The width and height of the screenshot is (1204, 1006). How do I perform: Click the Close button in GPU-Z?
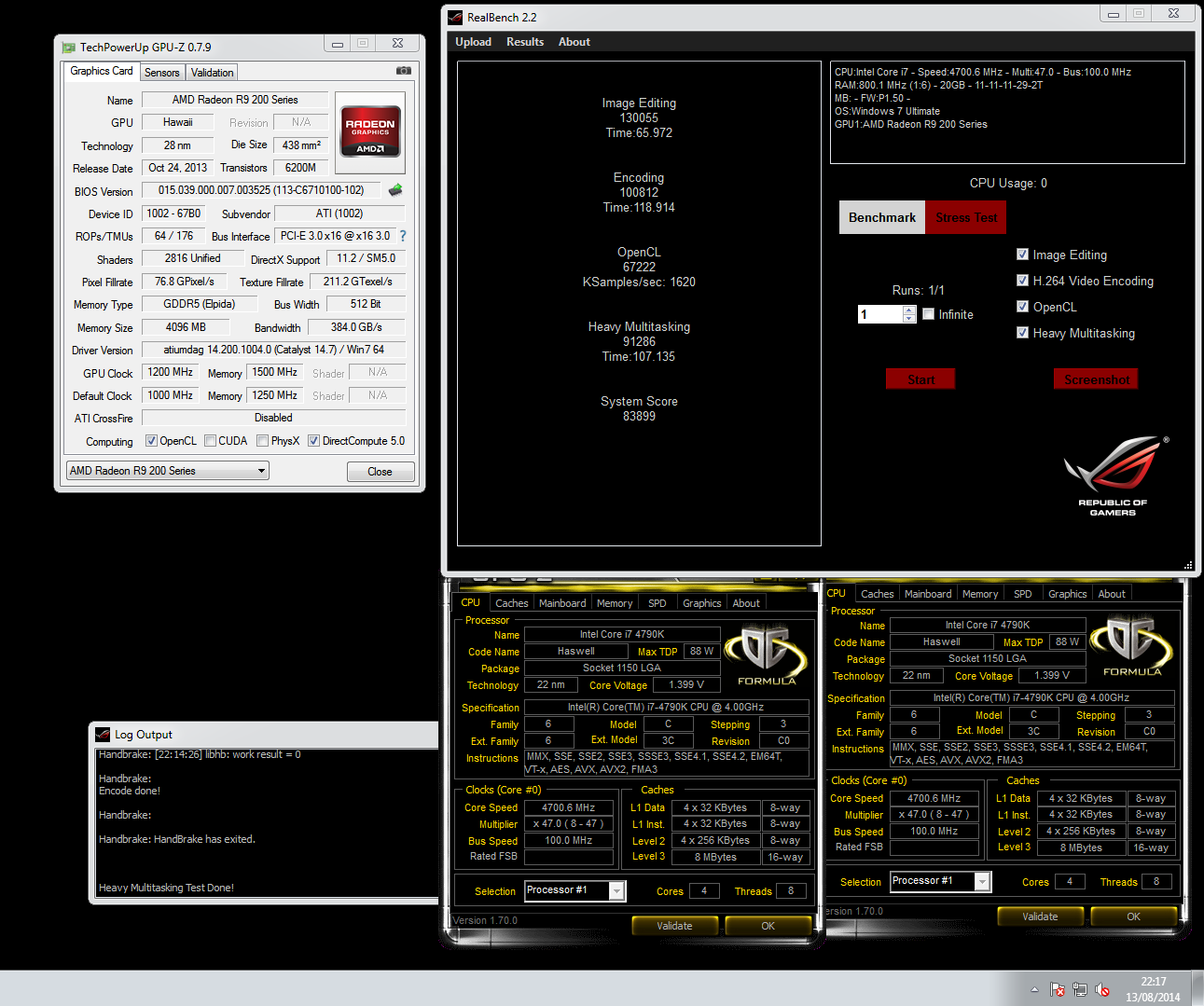[381, 472]
